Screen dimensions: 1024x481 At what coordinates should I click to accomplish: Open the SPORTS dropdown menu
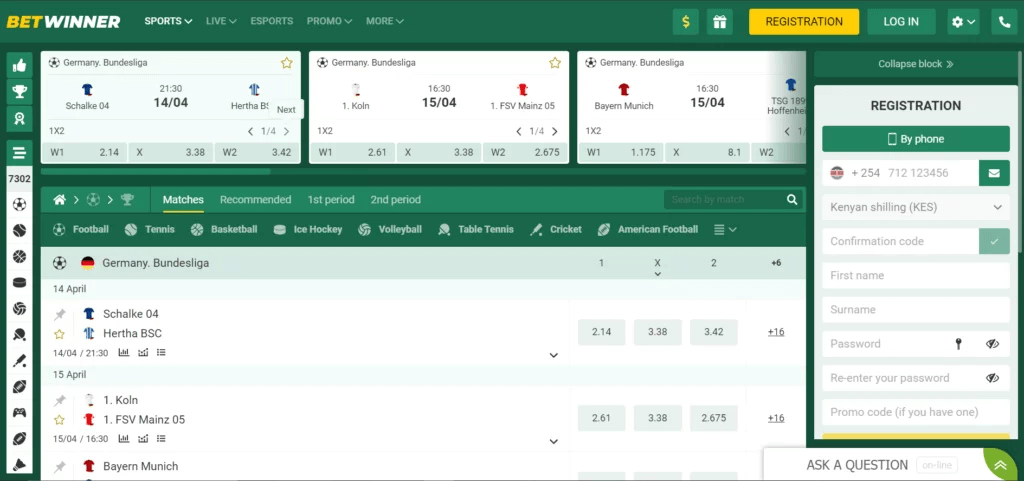[168, 21]
